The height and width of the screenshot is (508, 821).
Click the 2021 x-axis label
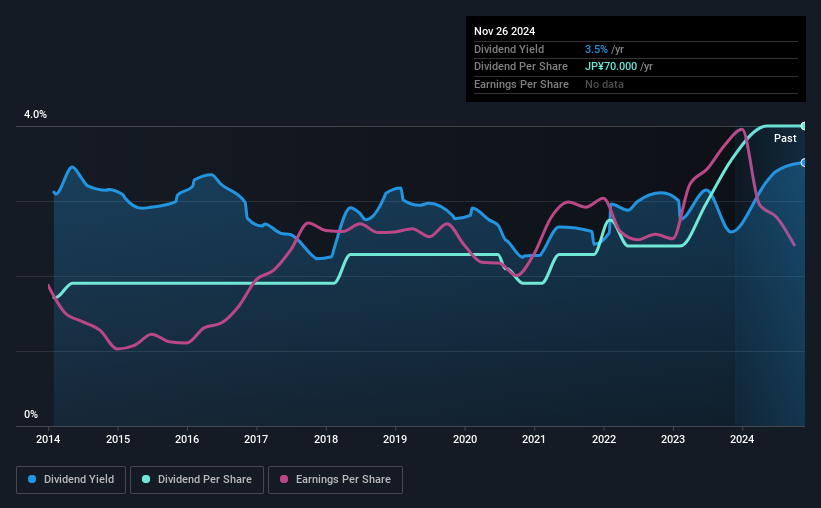[534, 439]
